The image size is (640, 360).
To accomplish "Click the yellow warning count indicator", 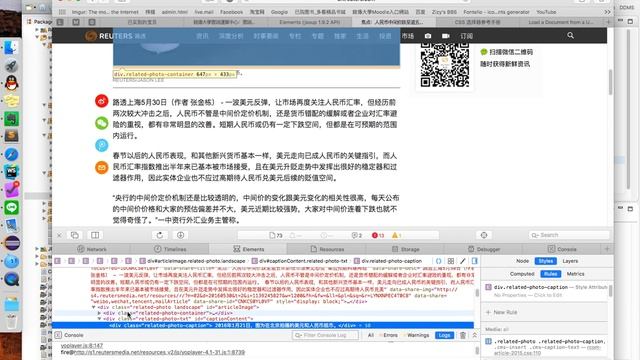I will point(396,235).
